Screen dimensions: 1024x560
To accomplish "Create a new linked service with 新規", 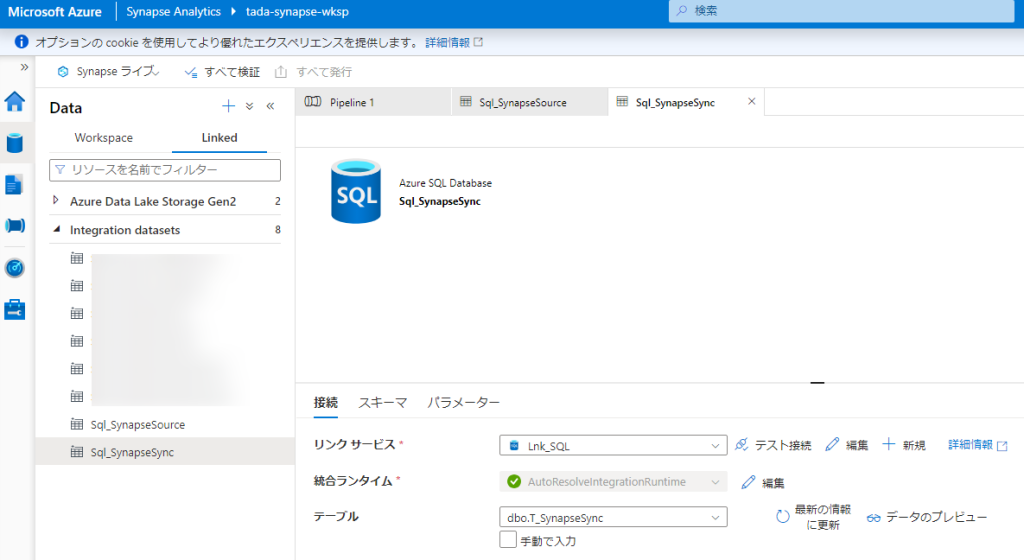I will (x=904, y=445).
